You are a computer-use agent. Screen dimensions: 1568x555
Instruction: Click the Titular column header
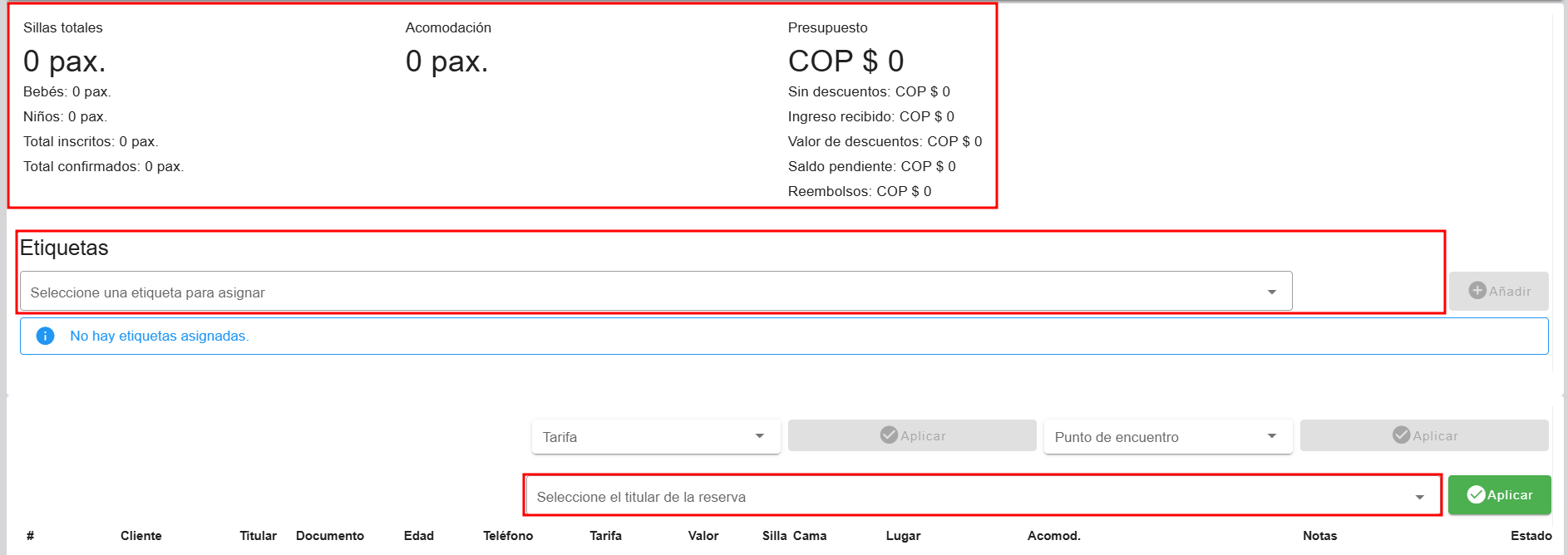[x=258, y=536]
